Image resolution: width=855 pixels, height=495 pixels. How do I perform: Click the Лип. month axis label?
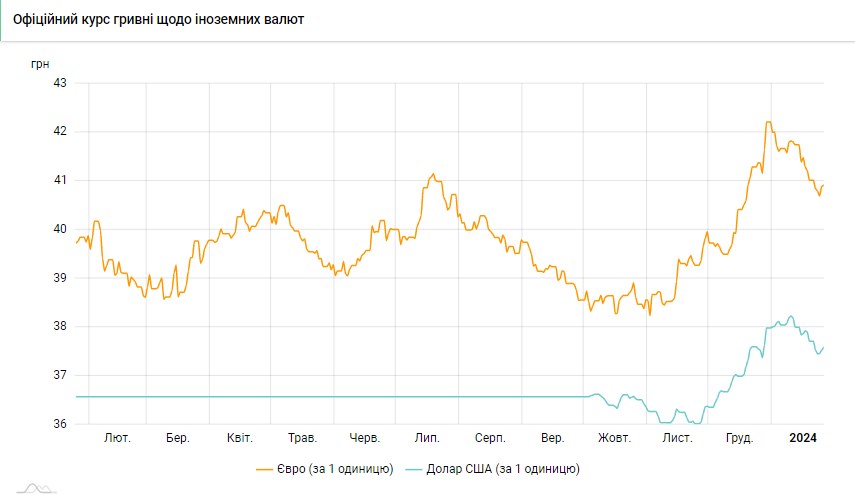coord(427,439)
